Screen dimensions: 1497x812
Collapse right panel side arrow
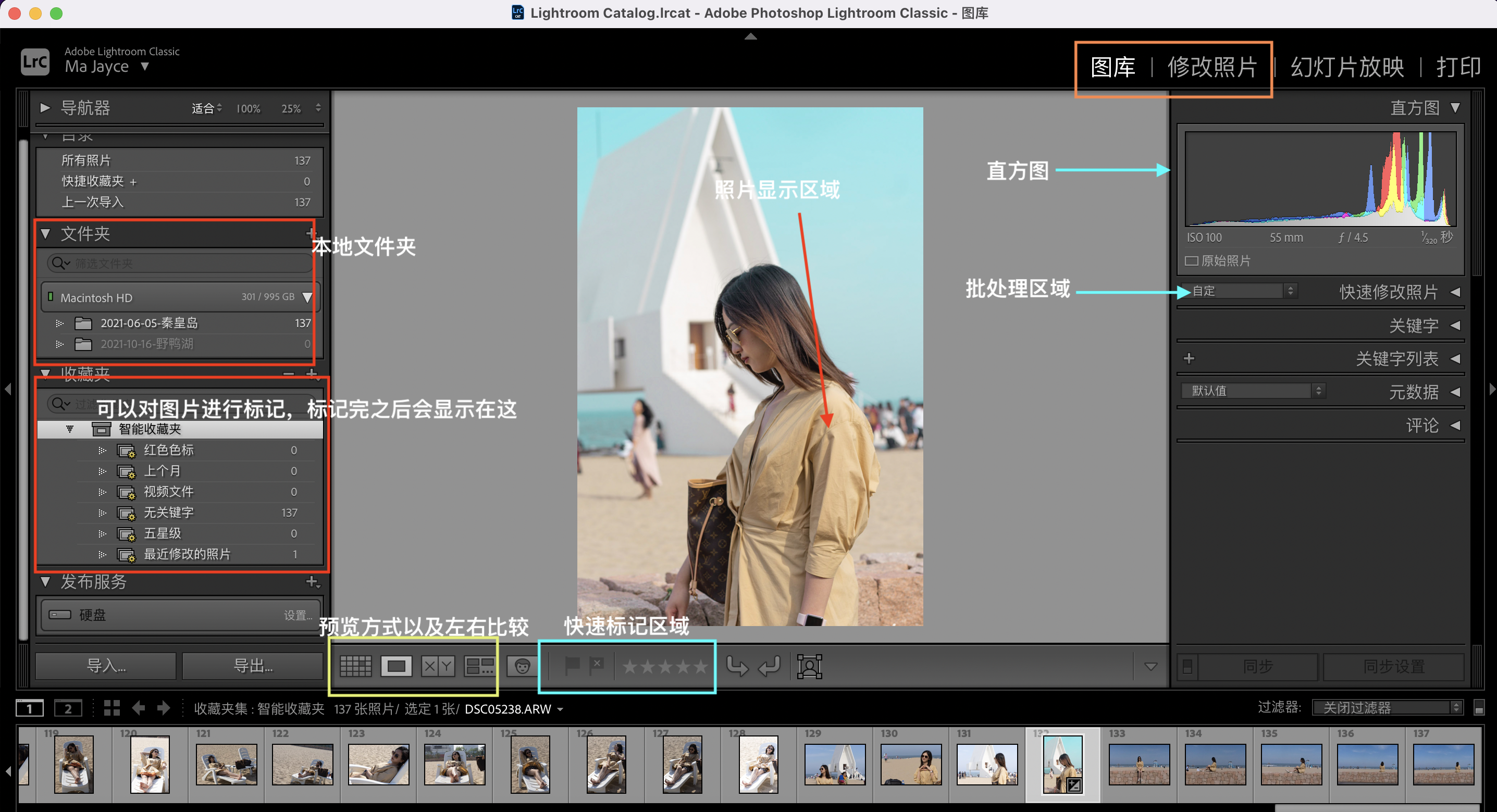point(1491,389)
